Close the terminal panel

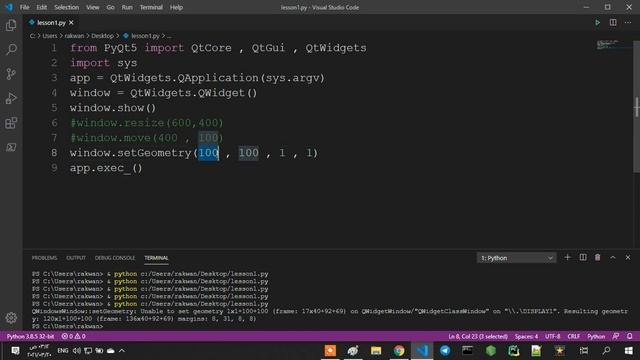coord(628,258)
